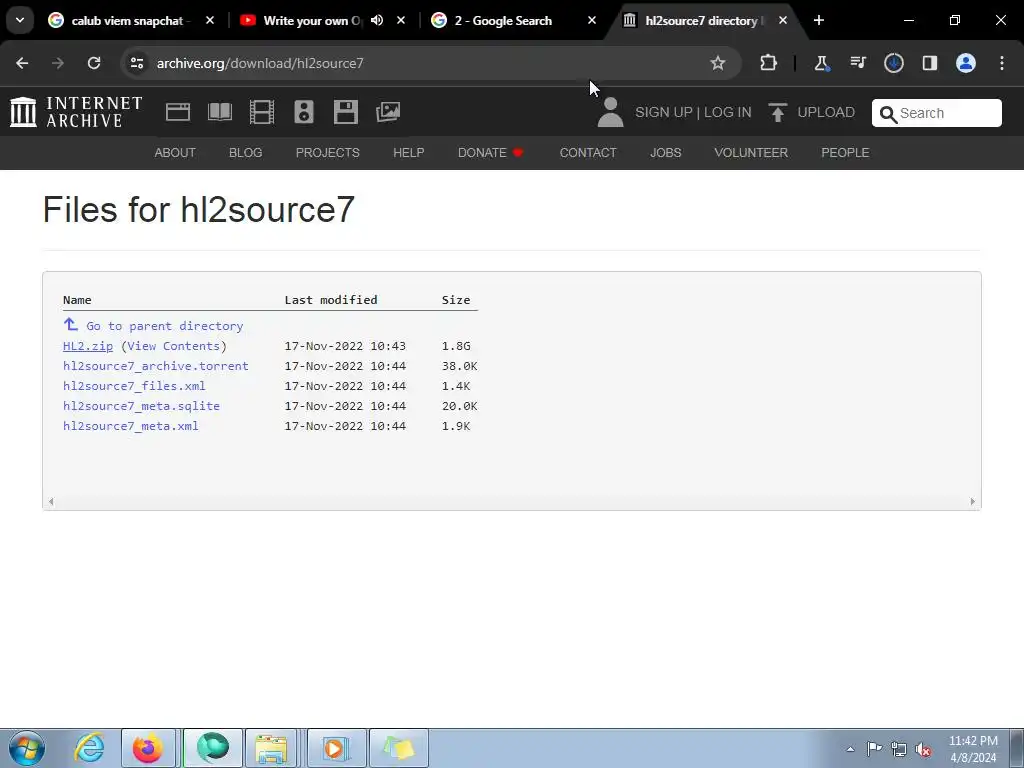Screen dimensions: 1024x768
Task: Open the Software floppy disk icon
Action: (345, 112)
